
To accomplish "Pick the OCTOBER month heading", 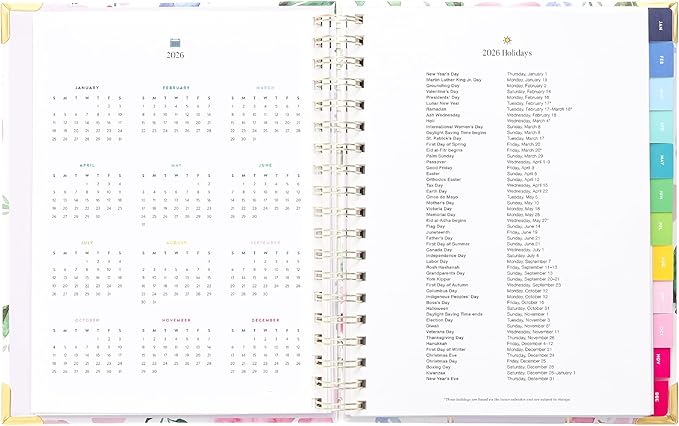I will [x=87, y=320].
